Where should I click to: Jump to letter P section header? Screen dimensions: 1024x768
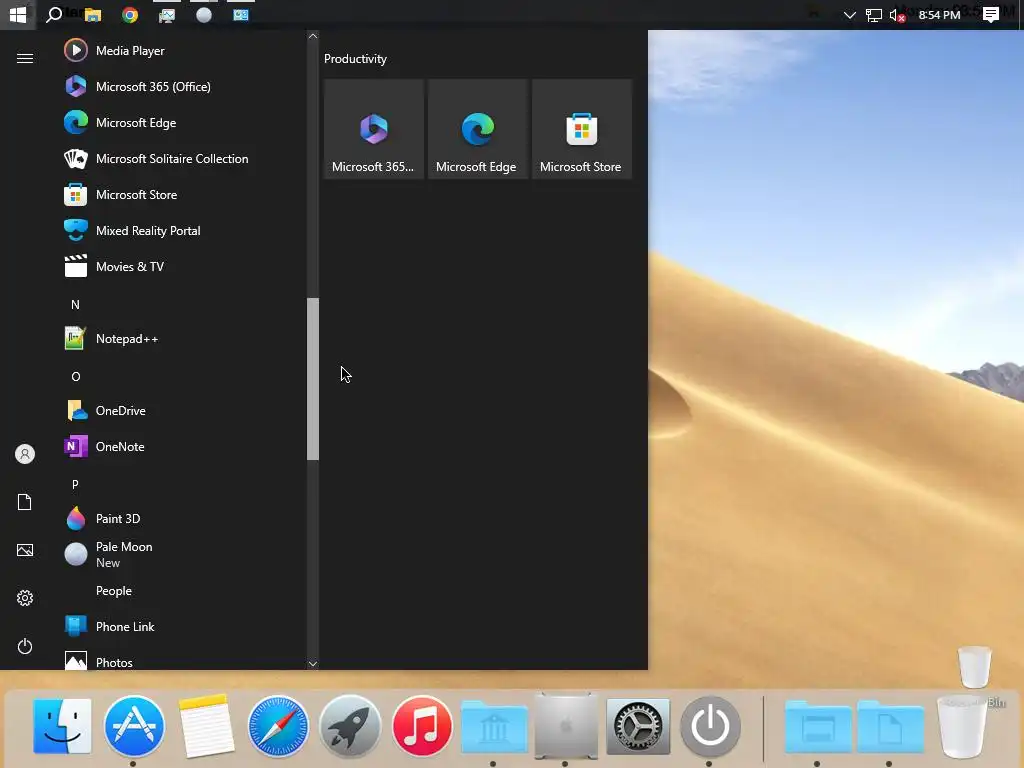click(75, 484)
